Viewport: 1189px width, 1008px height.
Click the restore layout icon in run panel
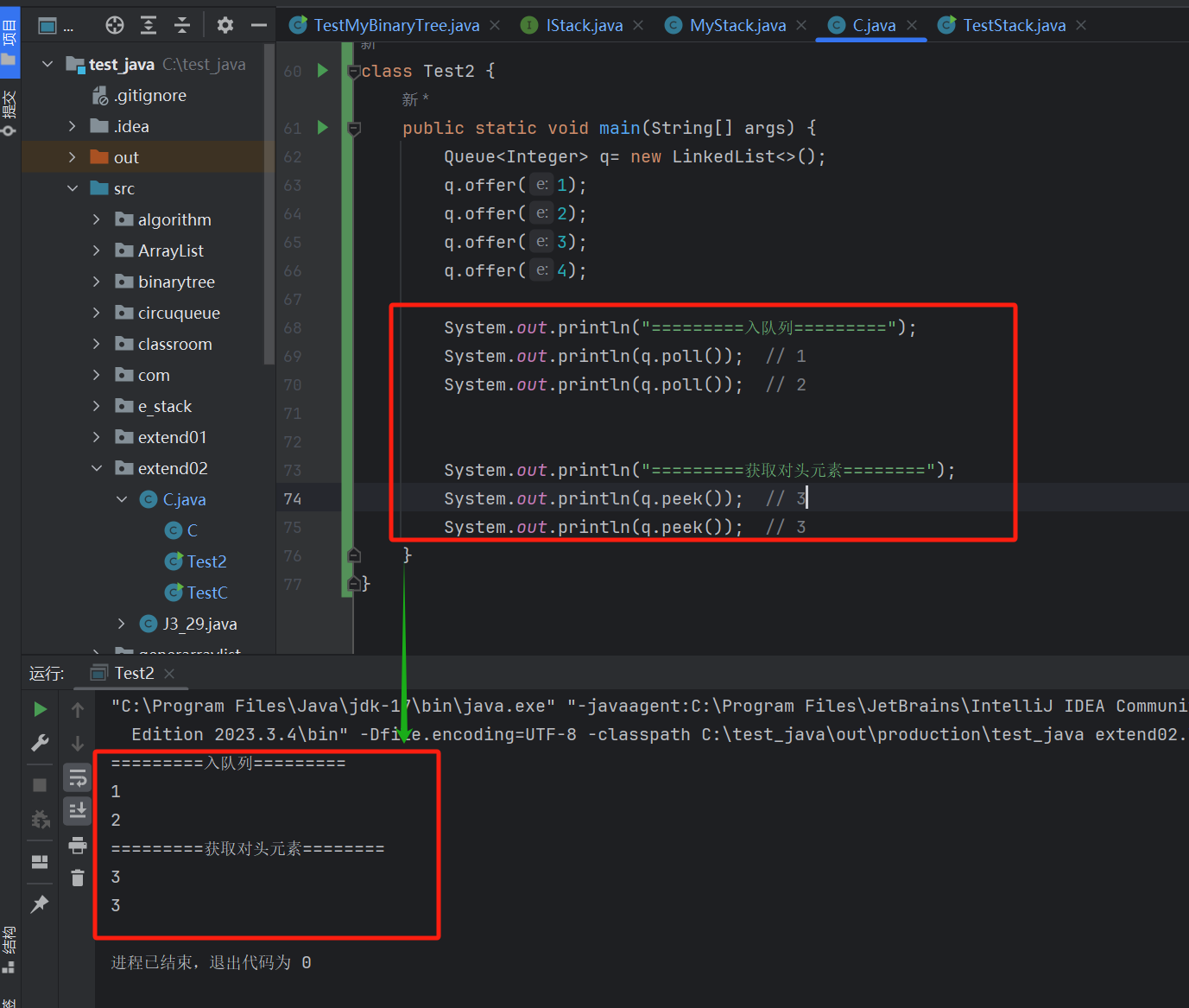tap(40, 861)
